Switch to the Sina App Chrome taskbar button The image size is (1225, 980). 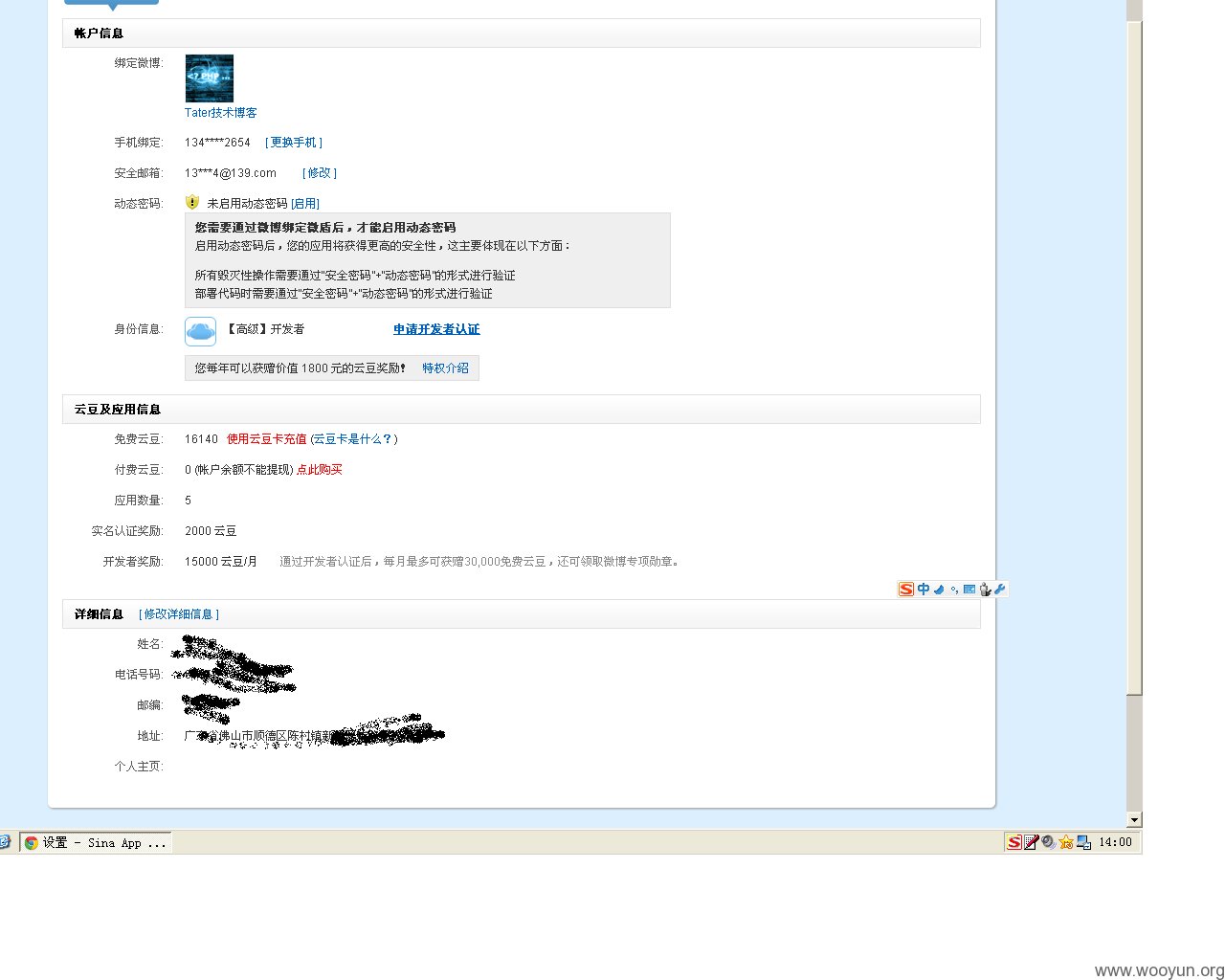96,842
